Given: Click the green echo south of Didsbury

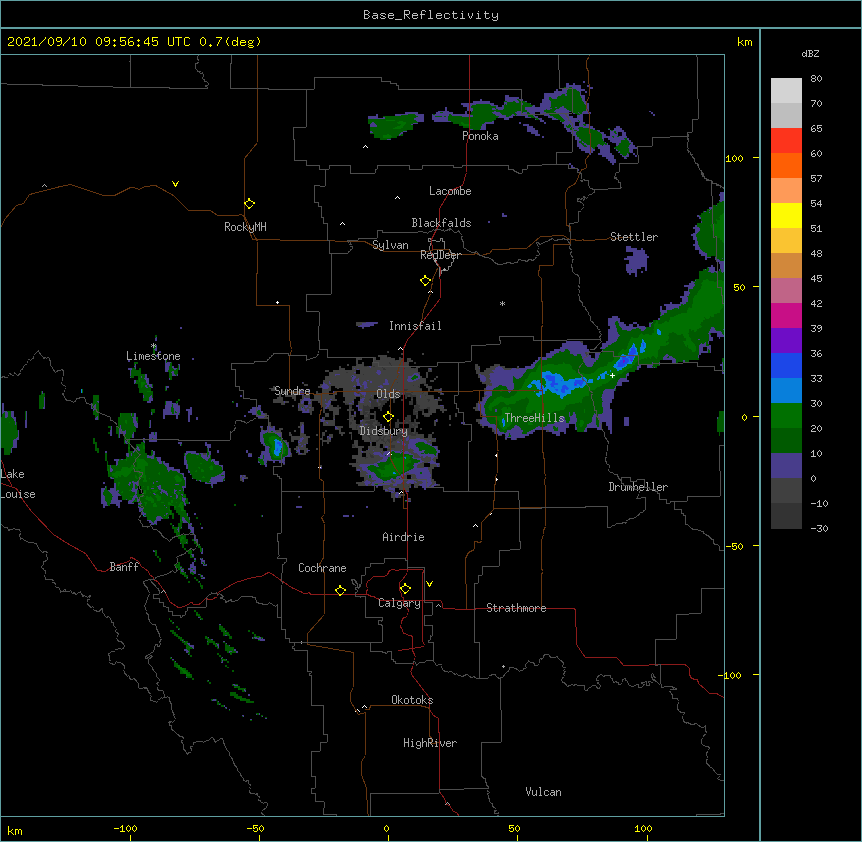Looking at the screenshot, I should click(x=393, y=467).
